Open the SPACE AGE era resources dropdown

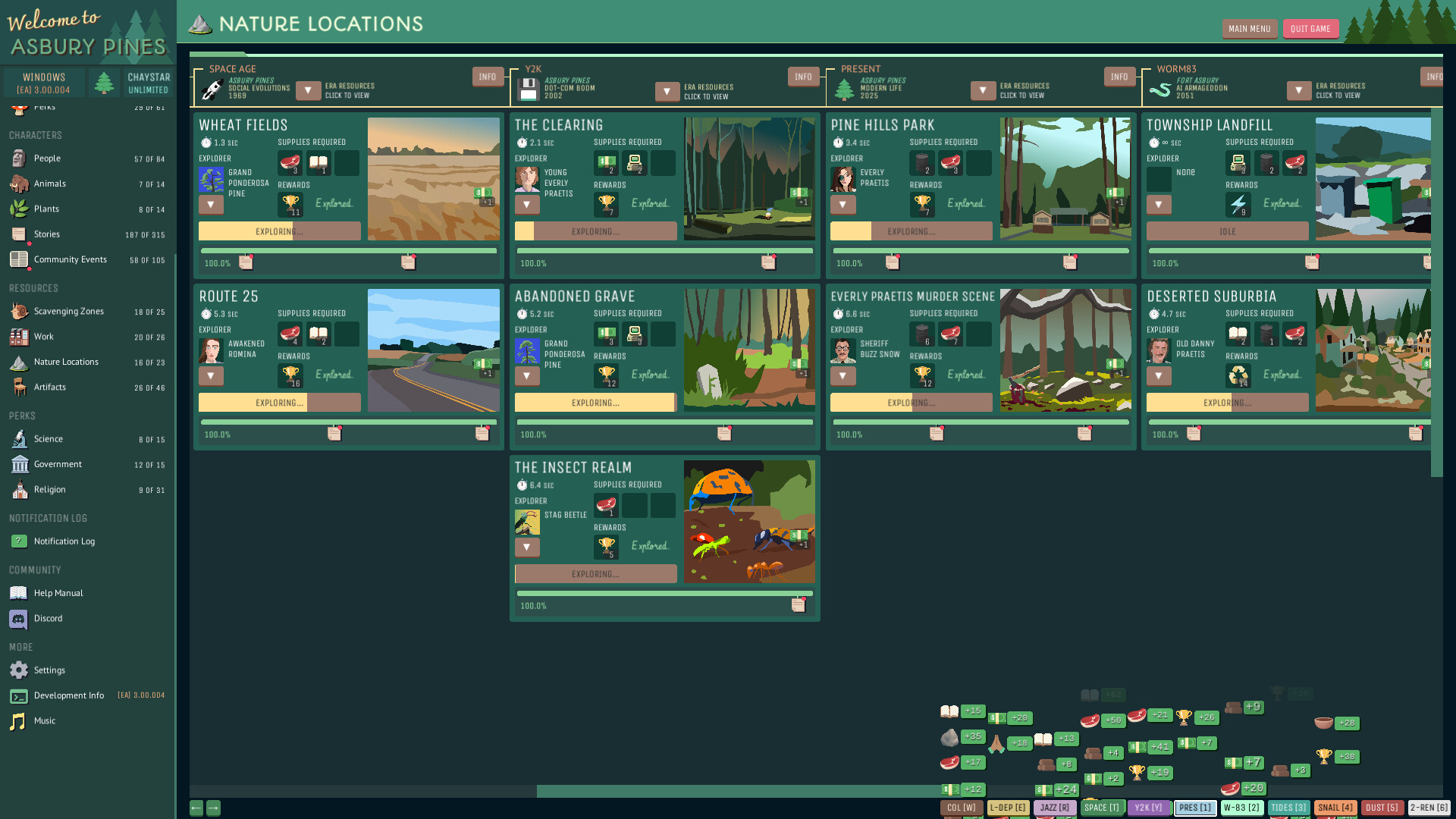[x=308, y=90]
